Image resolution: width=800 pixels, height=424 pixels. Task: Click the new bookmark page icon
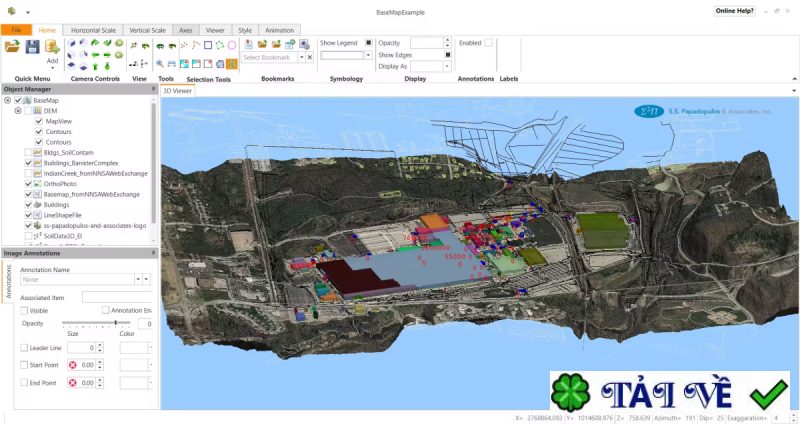coord(248,44)
